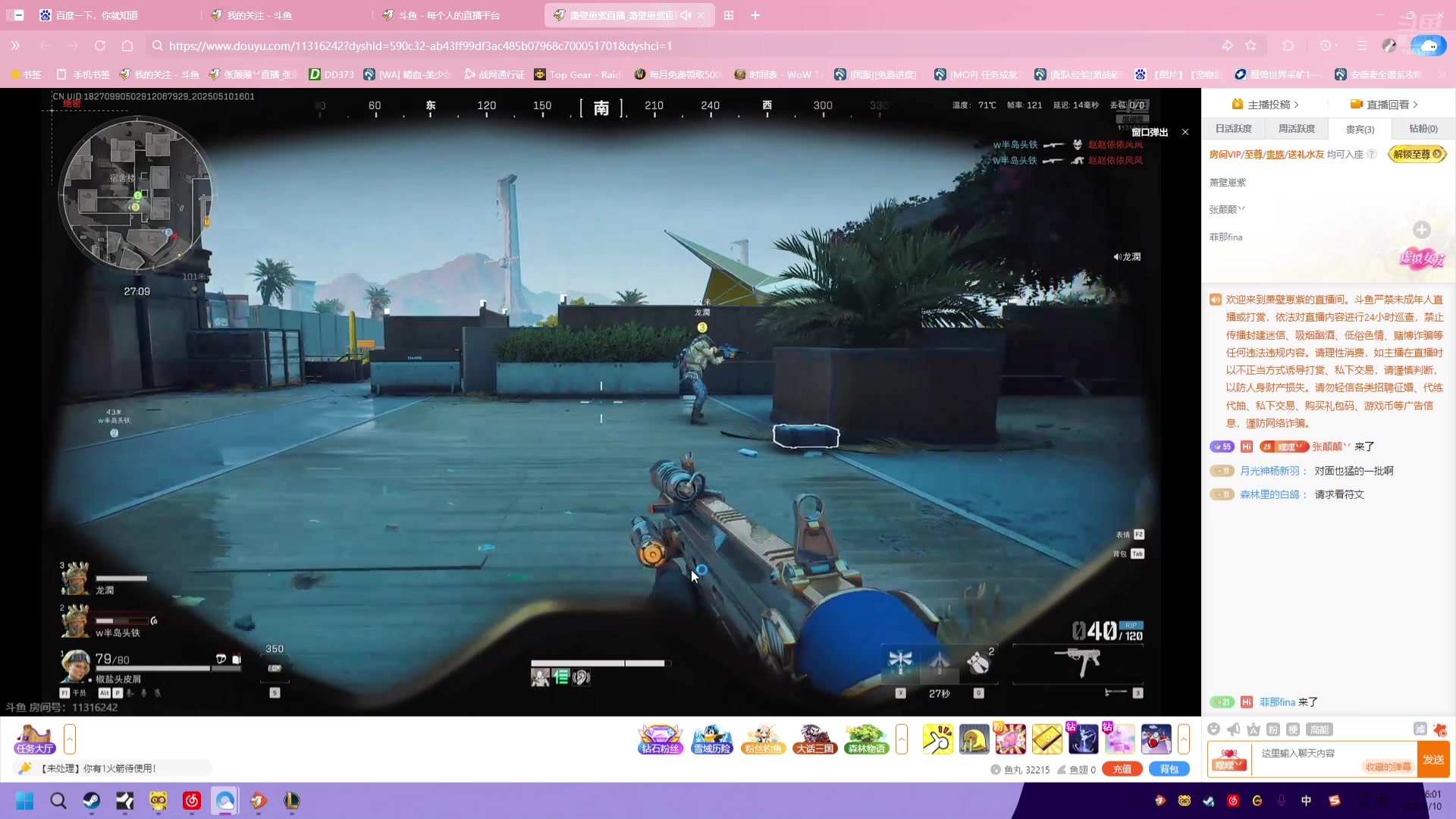Send the yellow applause hand gift
Image resolution: width=1456 pixels, height=819 pixels.
click(937, 739)
